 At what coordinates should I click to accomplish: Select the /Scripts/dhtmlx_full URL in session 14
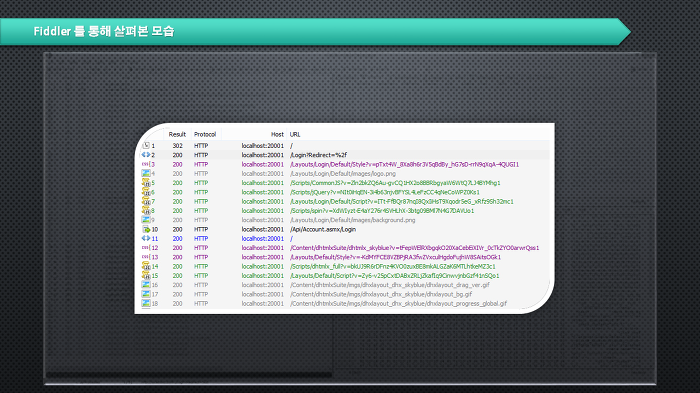(392, 267)
